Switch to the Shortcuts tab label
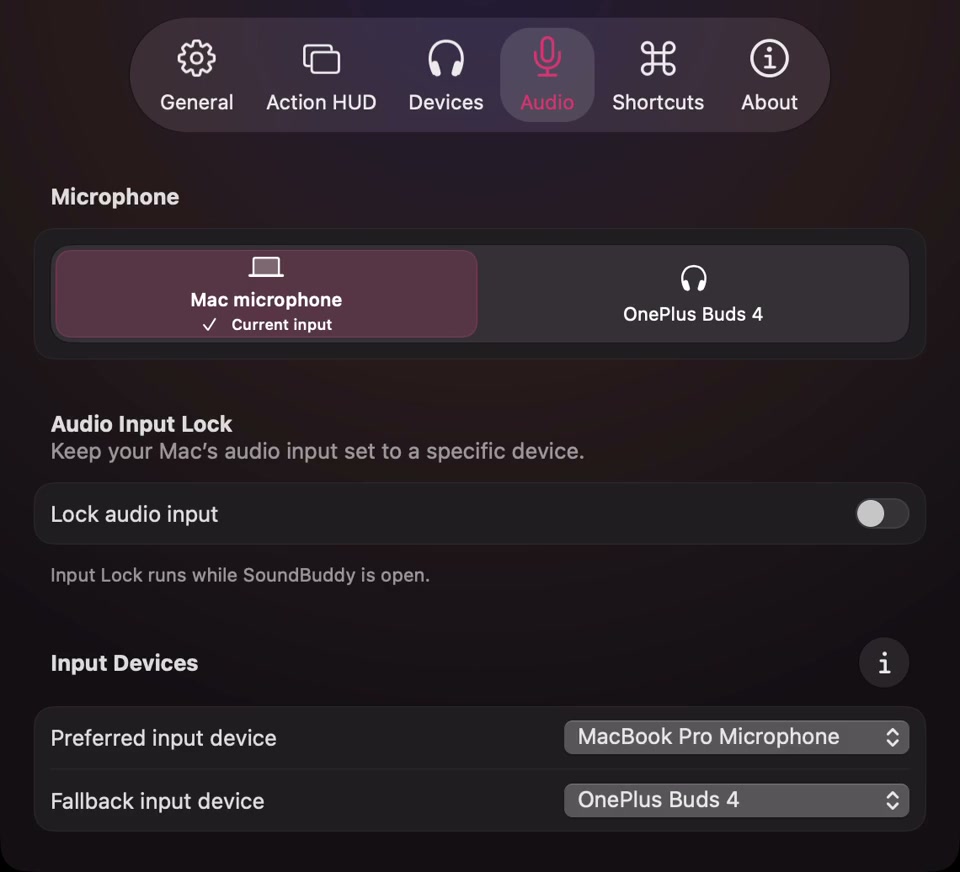The height and width of the screenshot is (872, 960). pos(658,102)
